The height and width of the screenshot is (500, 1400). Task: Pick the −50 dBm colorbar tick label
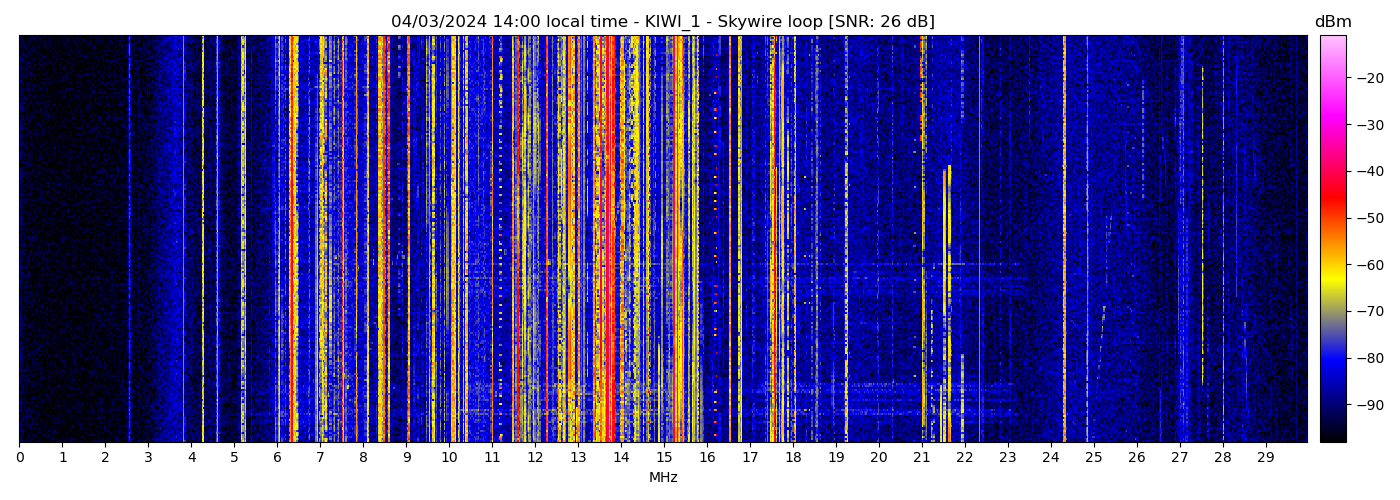pos(1369,218)
